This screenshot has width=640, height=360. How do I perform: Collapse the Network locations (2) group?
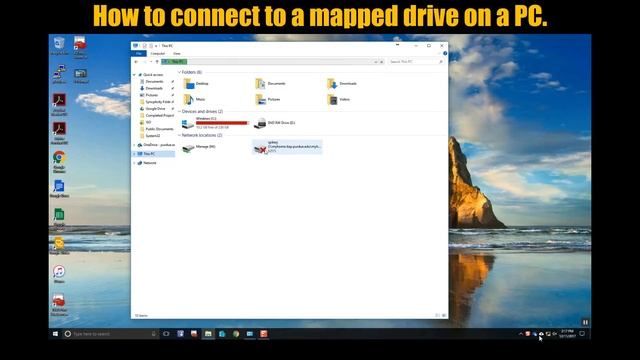(179, 135)
